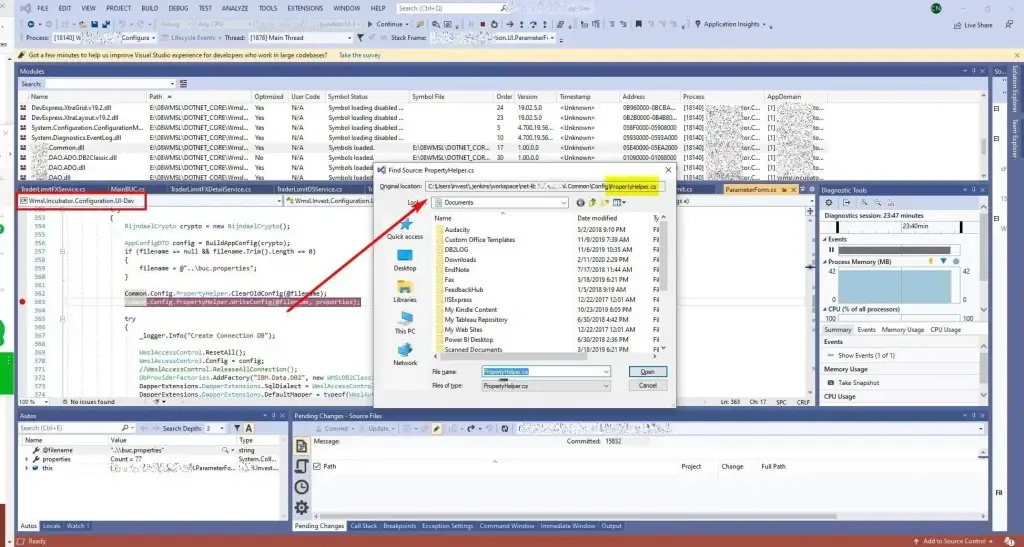Viewport: 1024px width, 547px height.
Task: Click the Back arrow icon in Find Source dialog
Action: [x=580, y=202]
